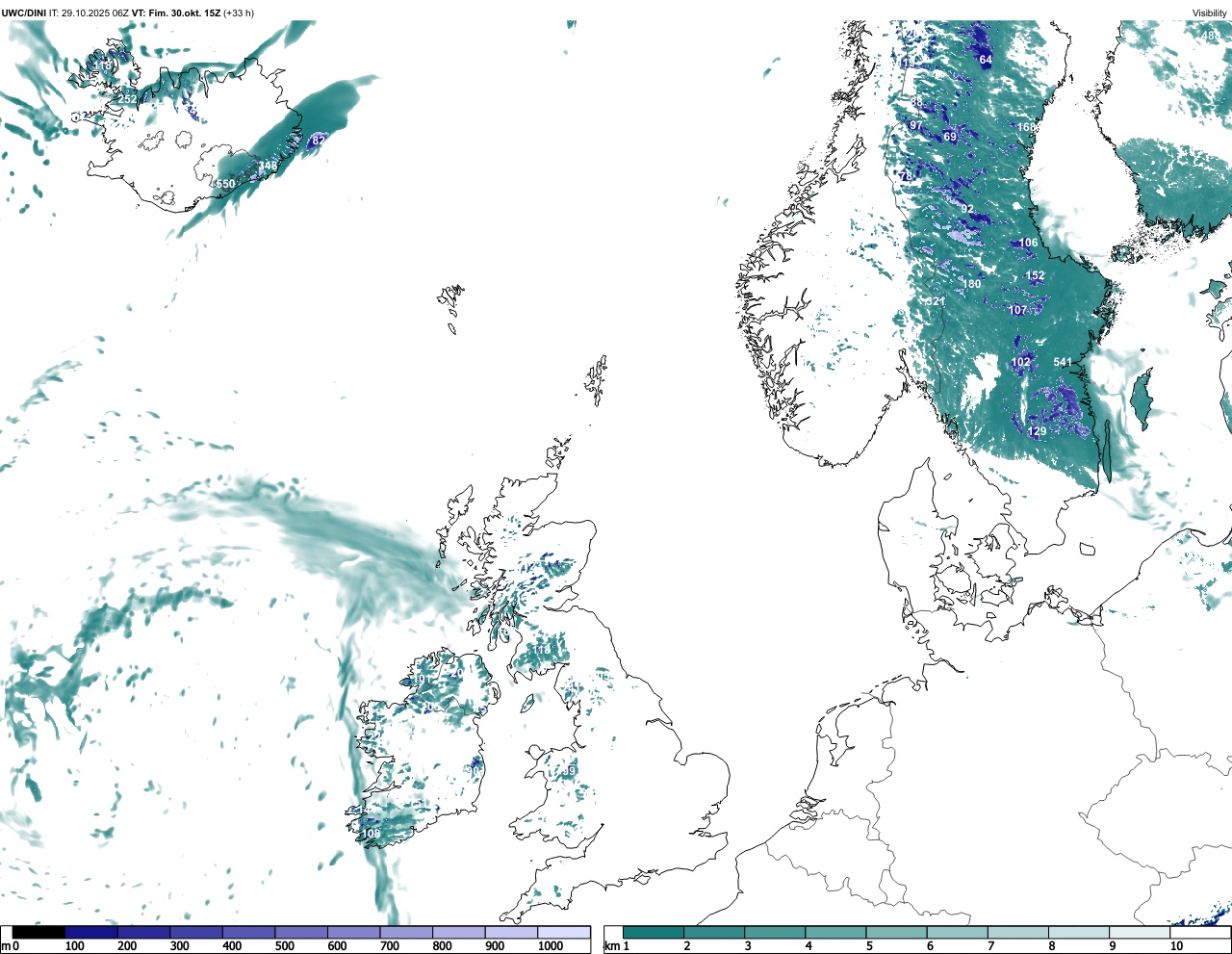The height and width of the screenshot is (954, 1232).
Task: Click the "152" visibility value
Action: click(1035, 275)
